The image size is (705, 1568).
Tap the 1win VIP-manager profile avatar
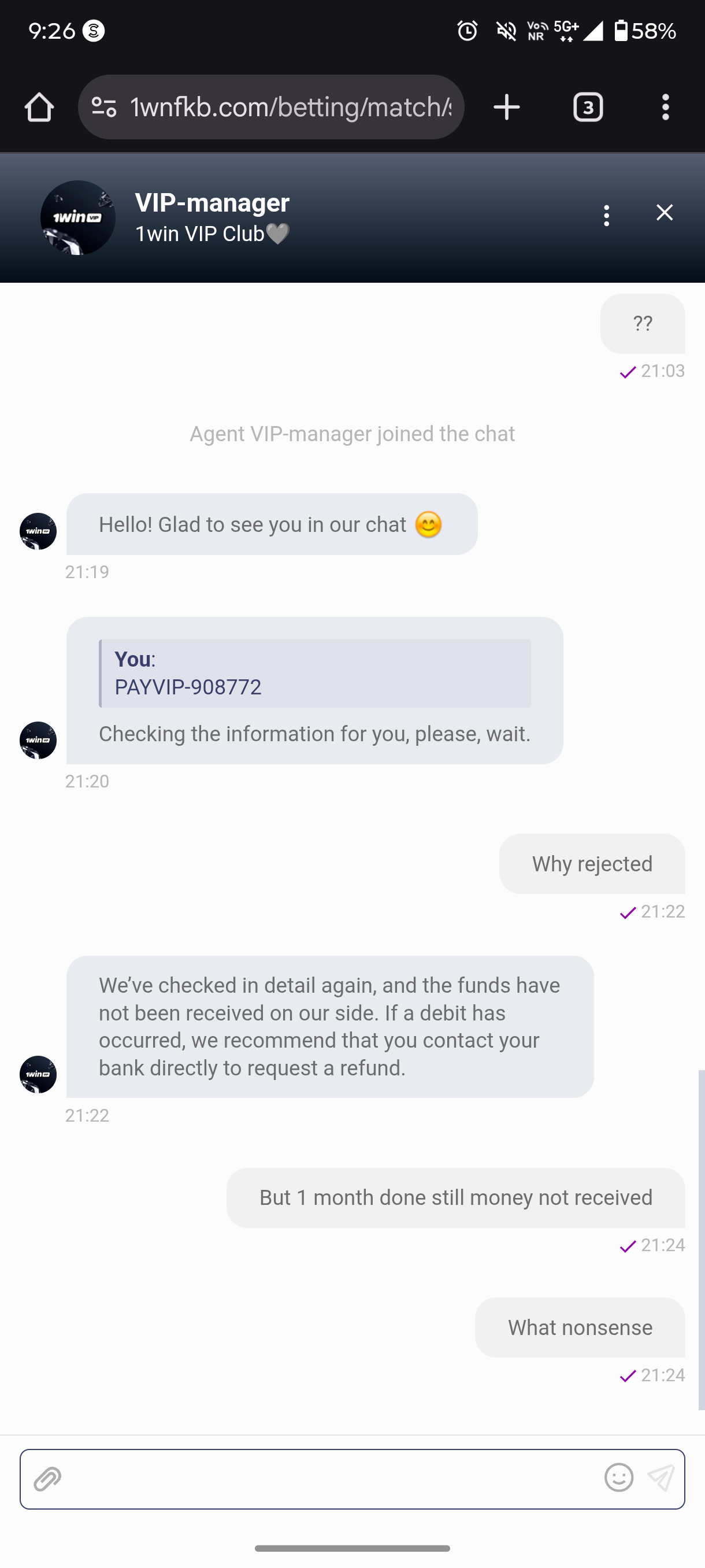[78, 217]
